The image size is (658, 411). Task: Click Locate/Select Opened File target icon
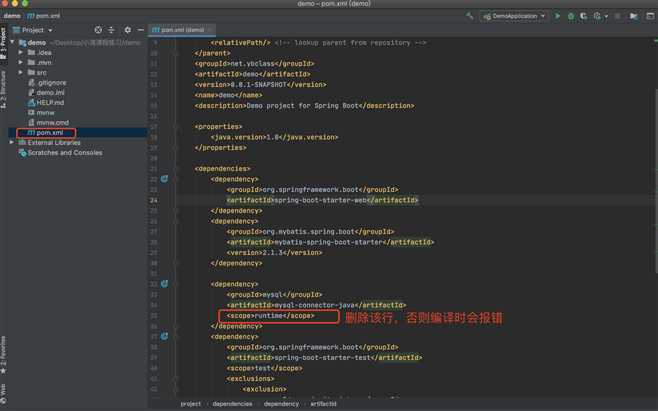tap(98, 30)
